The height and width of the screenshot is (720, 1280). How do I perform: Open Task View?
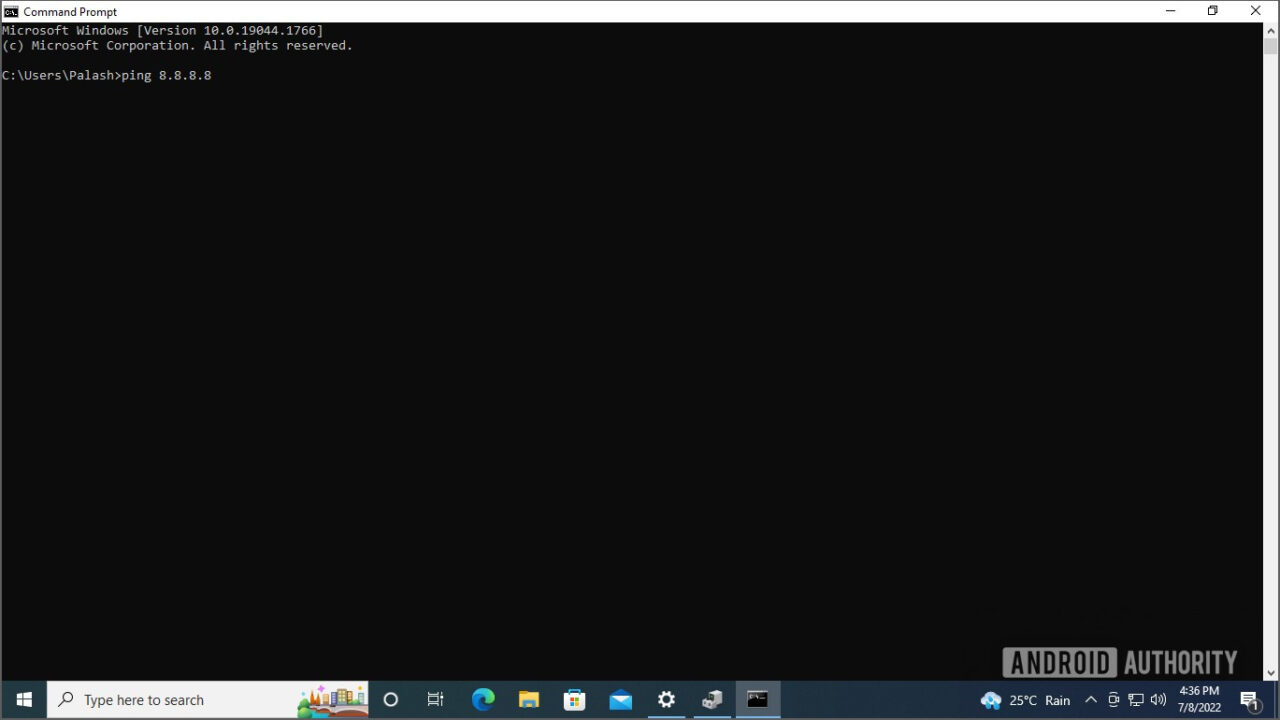435,699
